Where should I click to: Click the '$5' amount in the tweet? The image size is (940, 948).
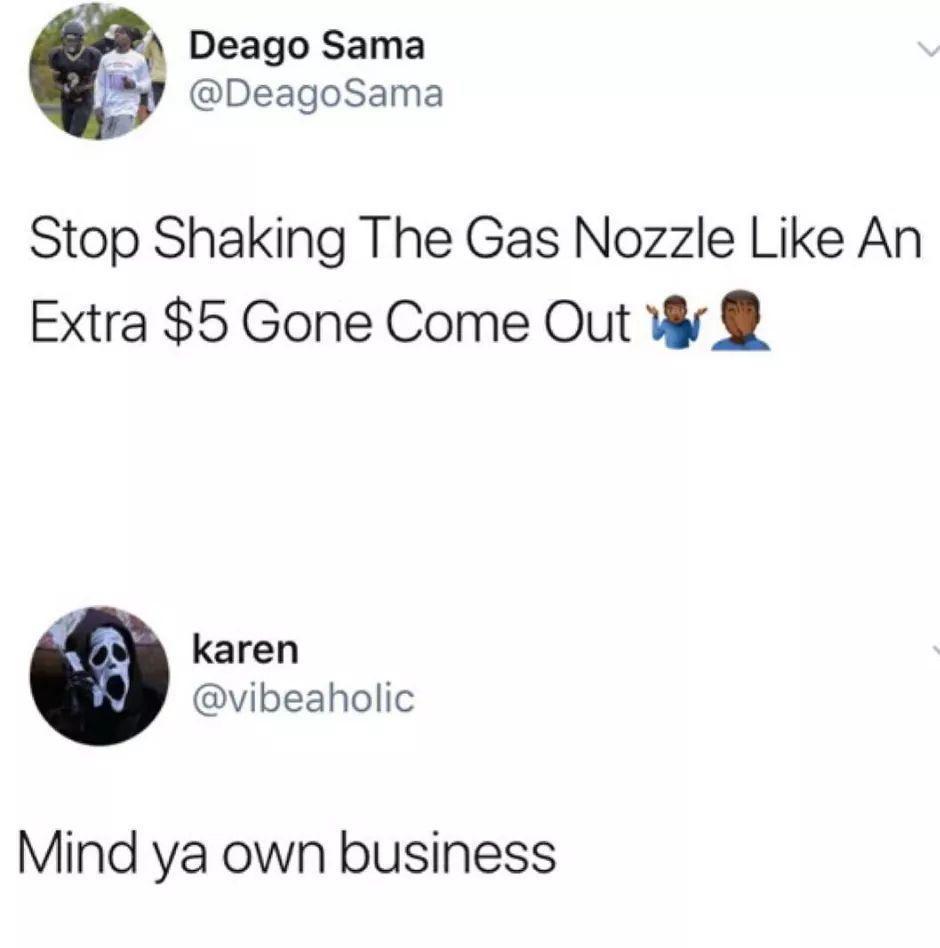tap(195, 322)
